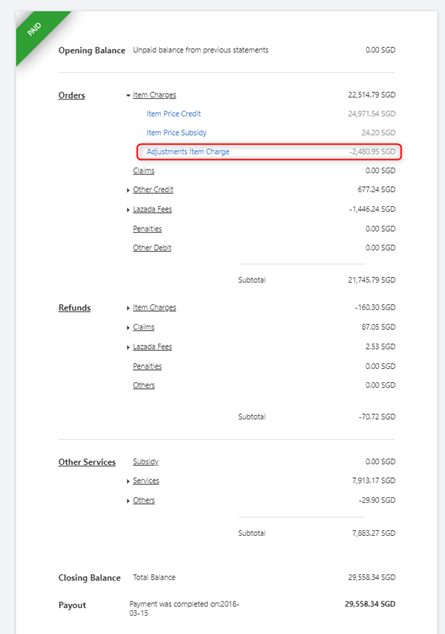Image resolution: width=445 pixels, height=634 pixels.
Task: Open the Lazada Fees link under Refunds
Action: pos(152,347)
